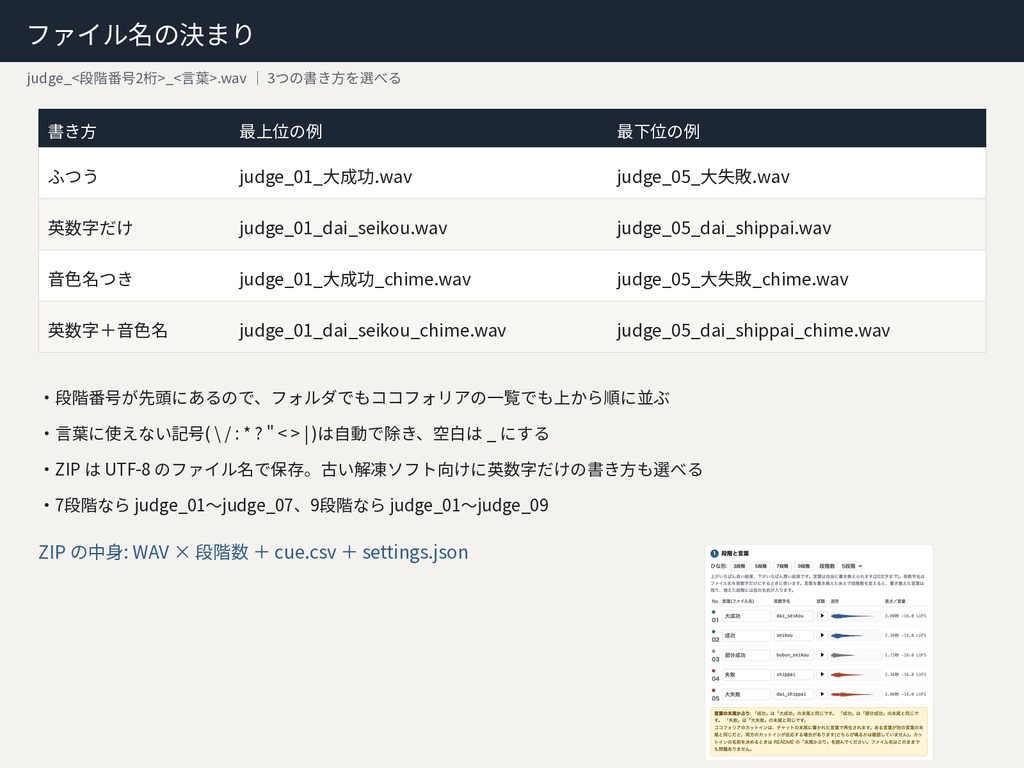
Task: Click the cell judge_05_dai_shippai.wav
Action: pyautogui.click(x=724, y=228)
